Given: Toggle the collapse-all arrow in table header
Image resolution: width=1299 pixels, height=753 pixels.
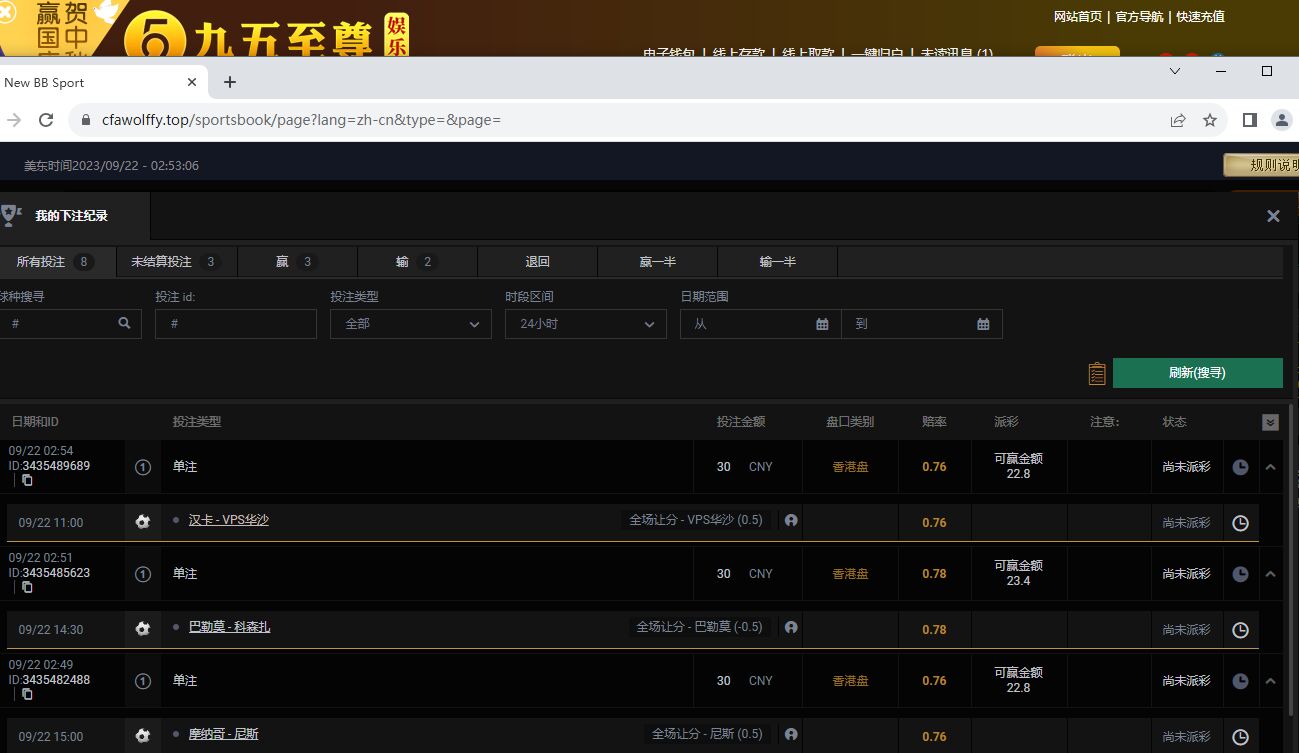Looking at the screenshot, I should (x=1270, y=423).
